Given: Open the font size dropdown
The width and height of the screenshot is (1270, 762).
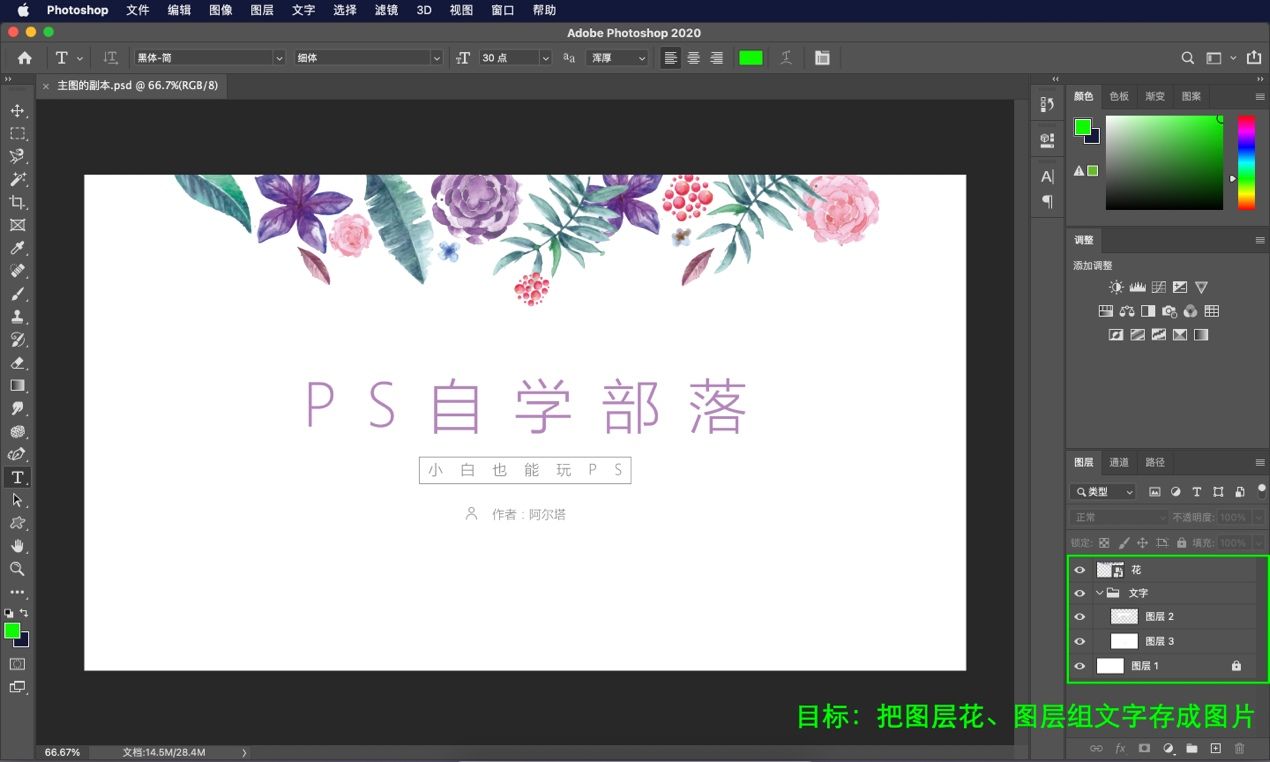Looking at the screenshot, I should click(x=545, y=57).
